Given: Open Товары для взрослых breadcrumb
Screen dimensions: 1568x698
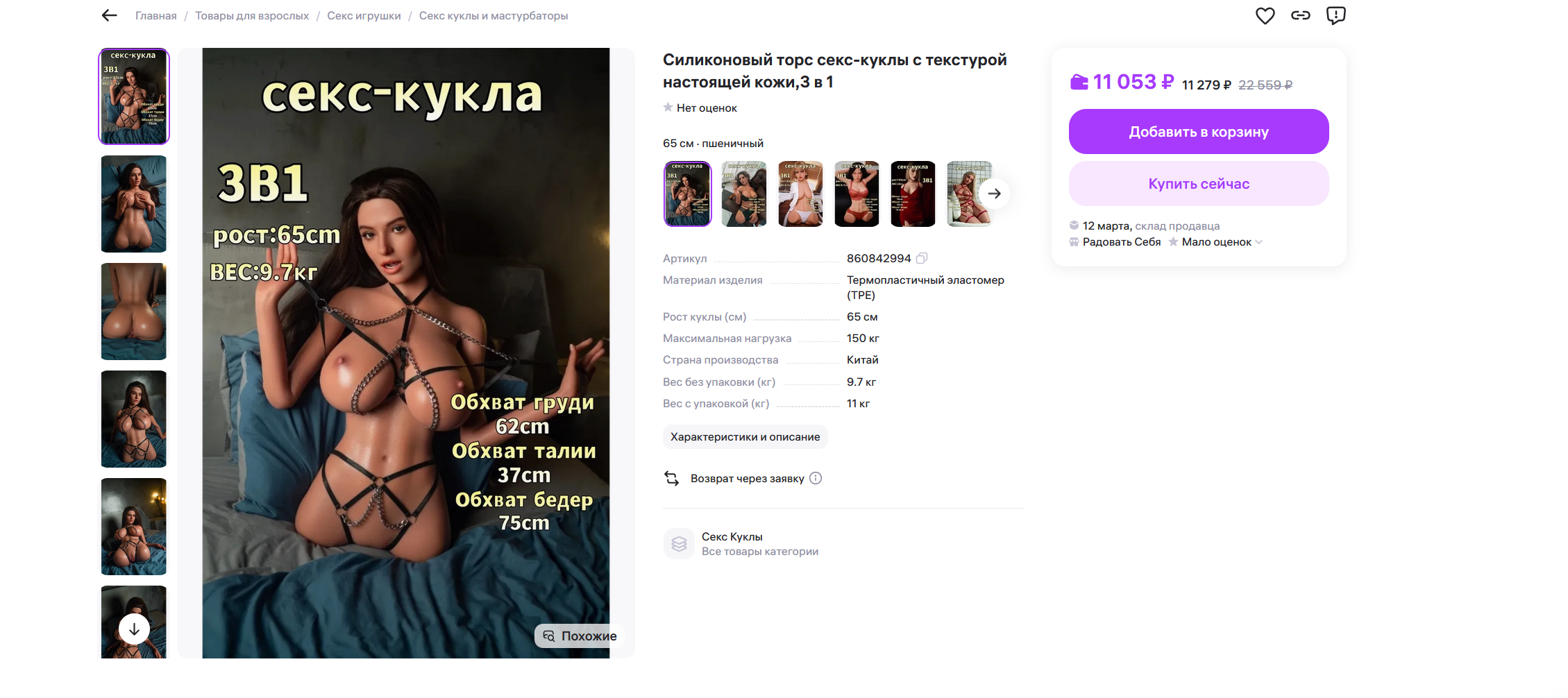Looking at the screenshot, I should click(x=252, y=15).
